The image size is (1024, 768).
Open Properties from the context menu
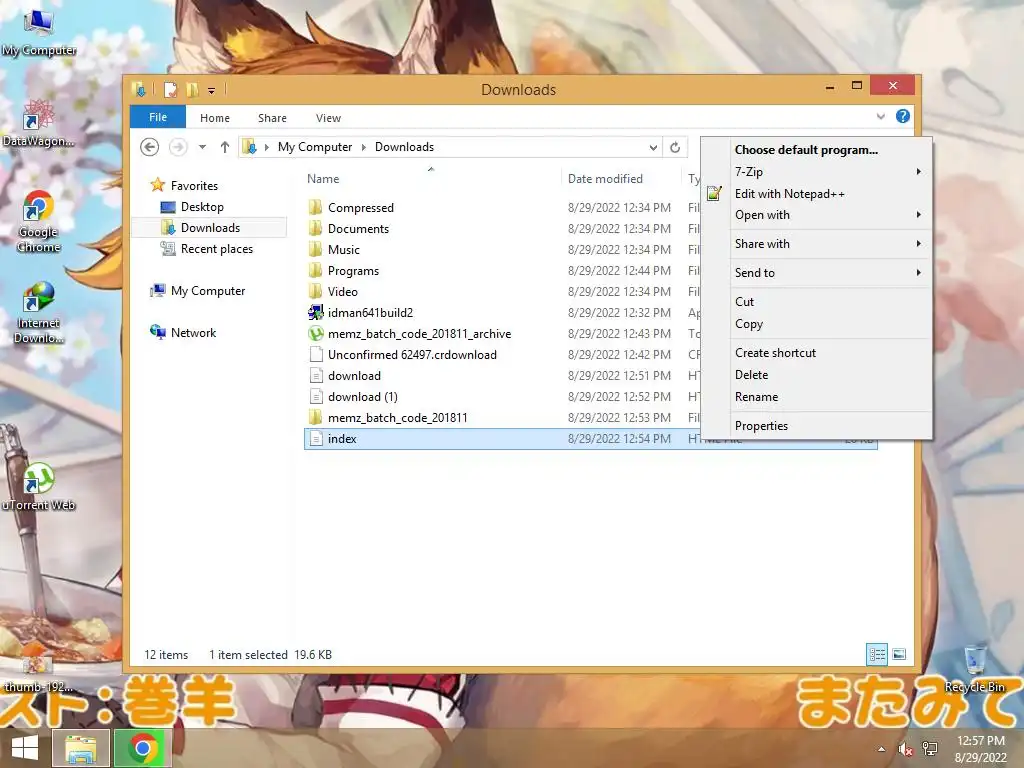pos(761,426)
